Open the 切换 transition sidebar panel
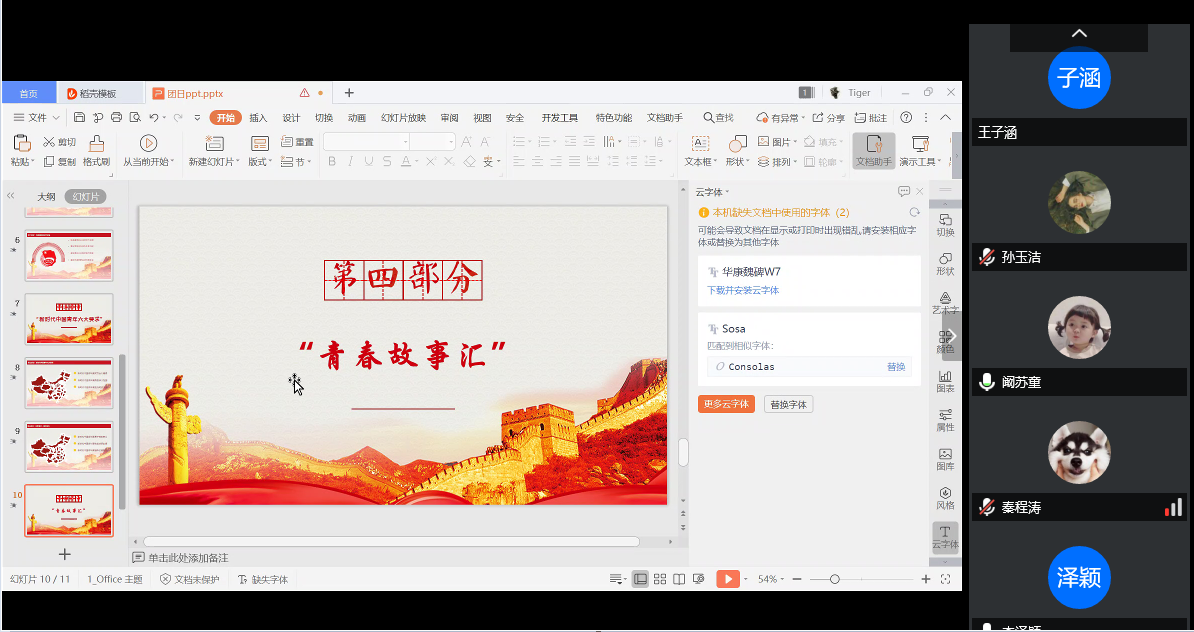Image resolution: width=1194 pixels, height=632 pixels. click(x=945, y=225)
